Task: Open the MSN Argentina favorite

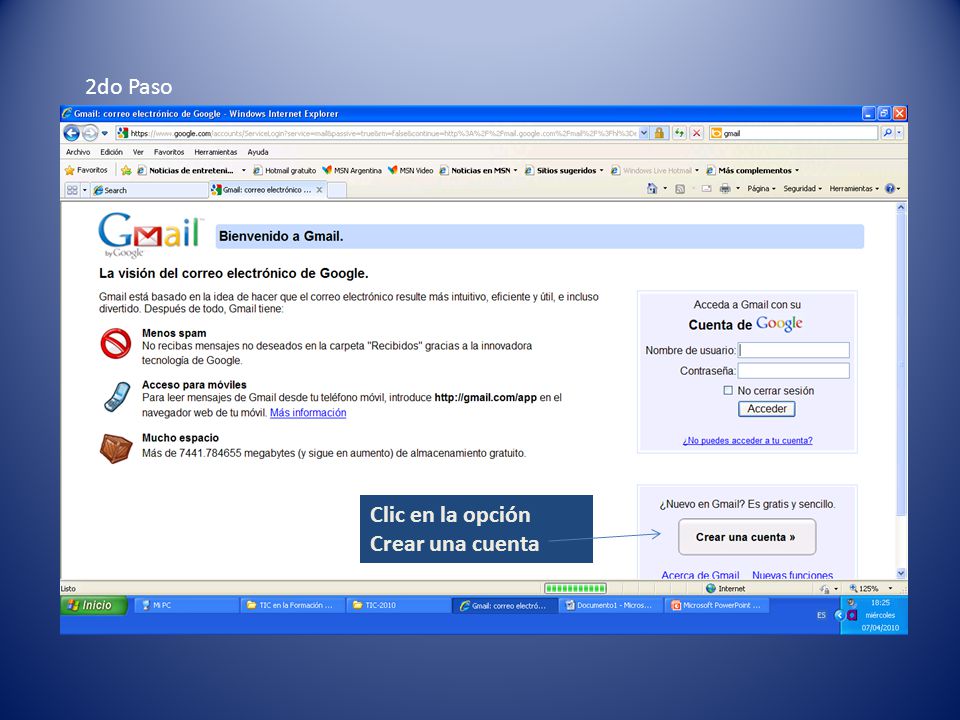Action: 352,170
